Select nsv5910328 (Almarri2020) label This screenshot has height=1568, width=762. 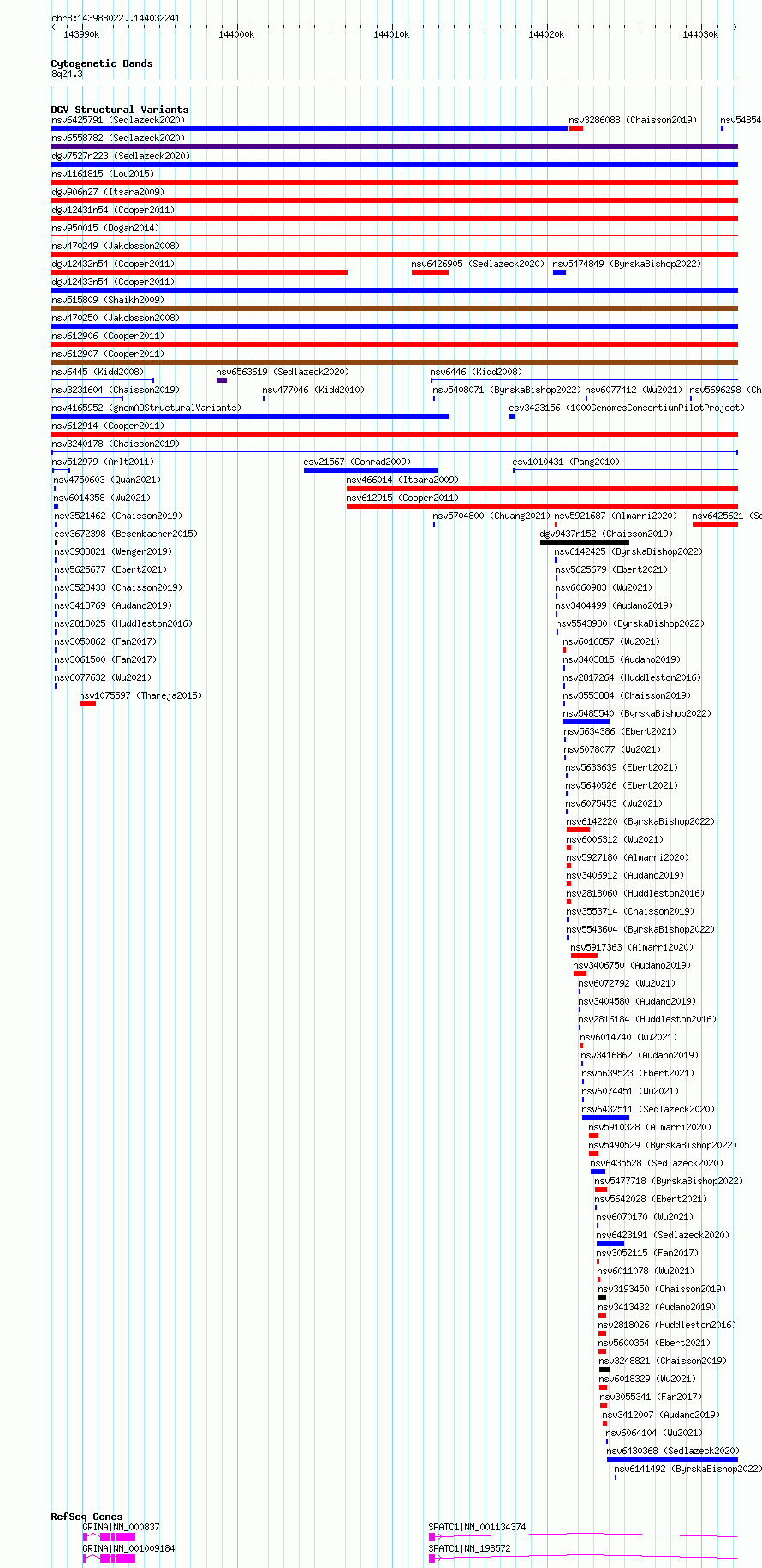(650, 1127)
